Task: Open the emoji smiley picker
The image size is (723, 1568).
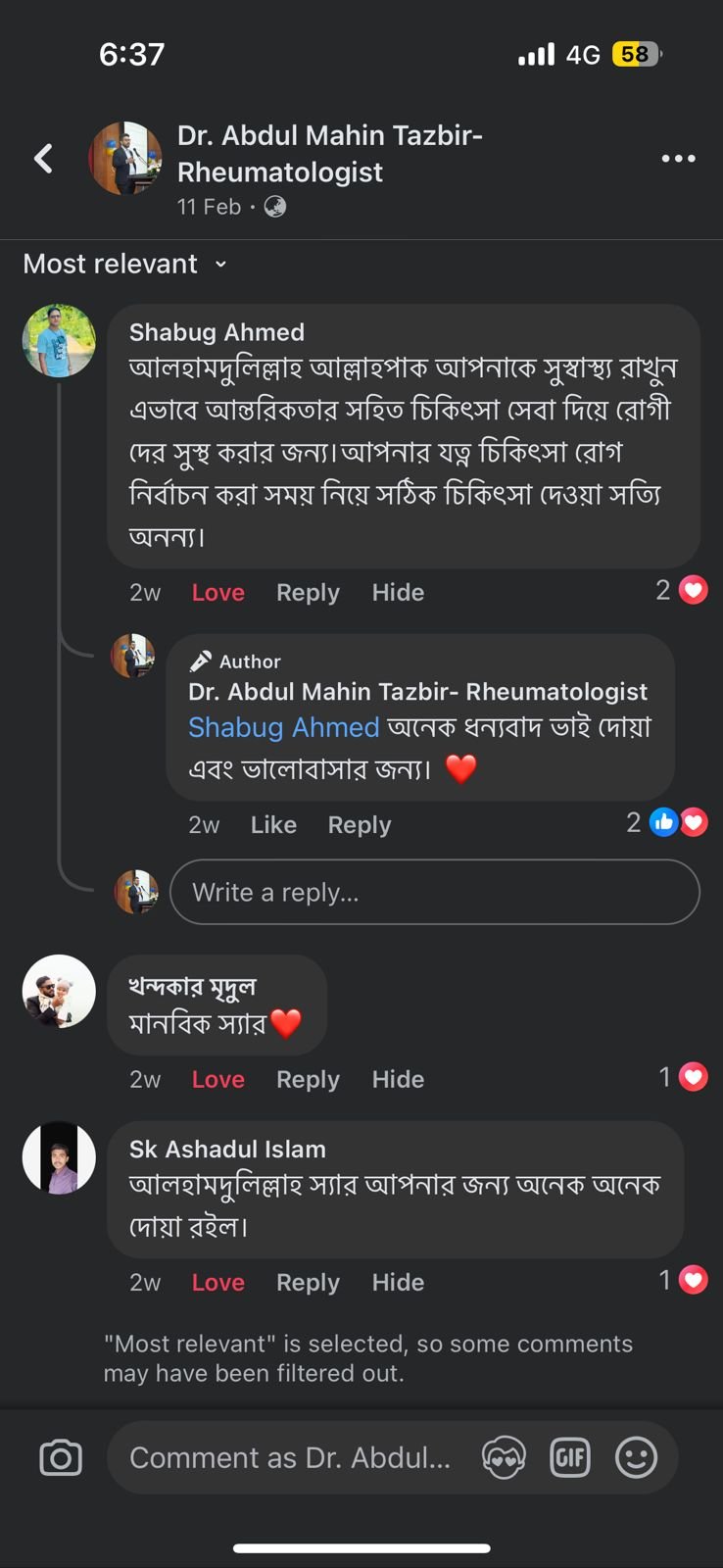Action: [x=636, y=1458]
